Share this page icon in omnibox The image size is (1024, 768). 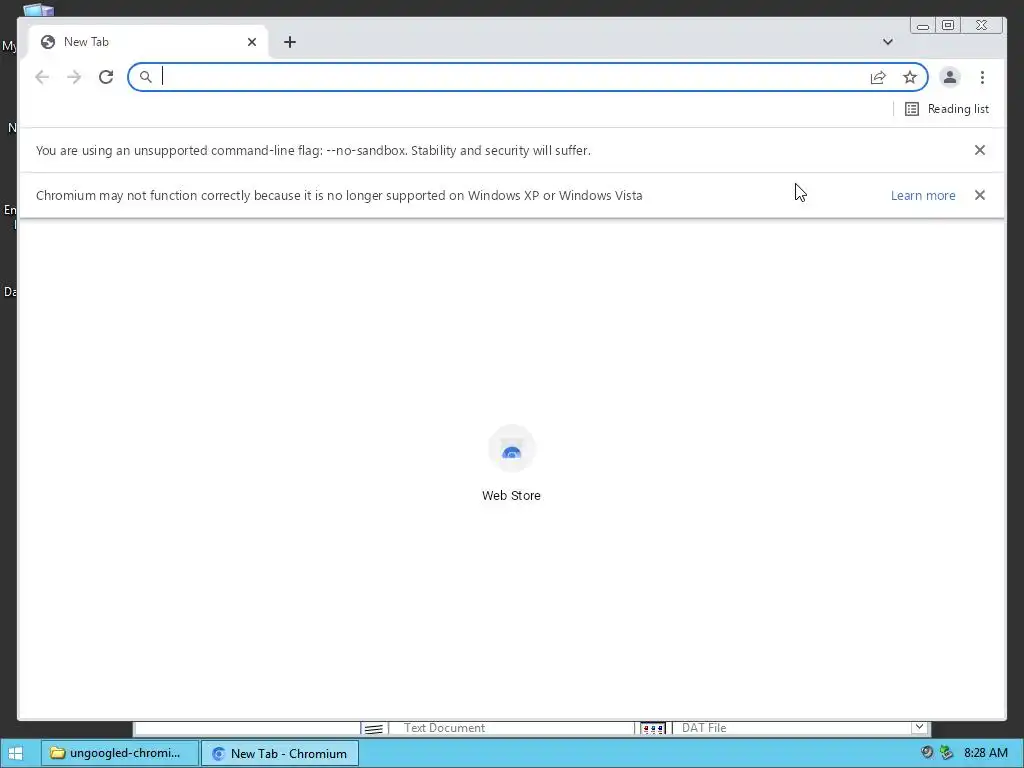click(878, 77)
